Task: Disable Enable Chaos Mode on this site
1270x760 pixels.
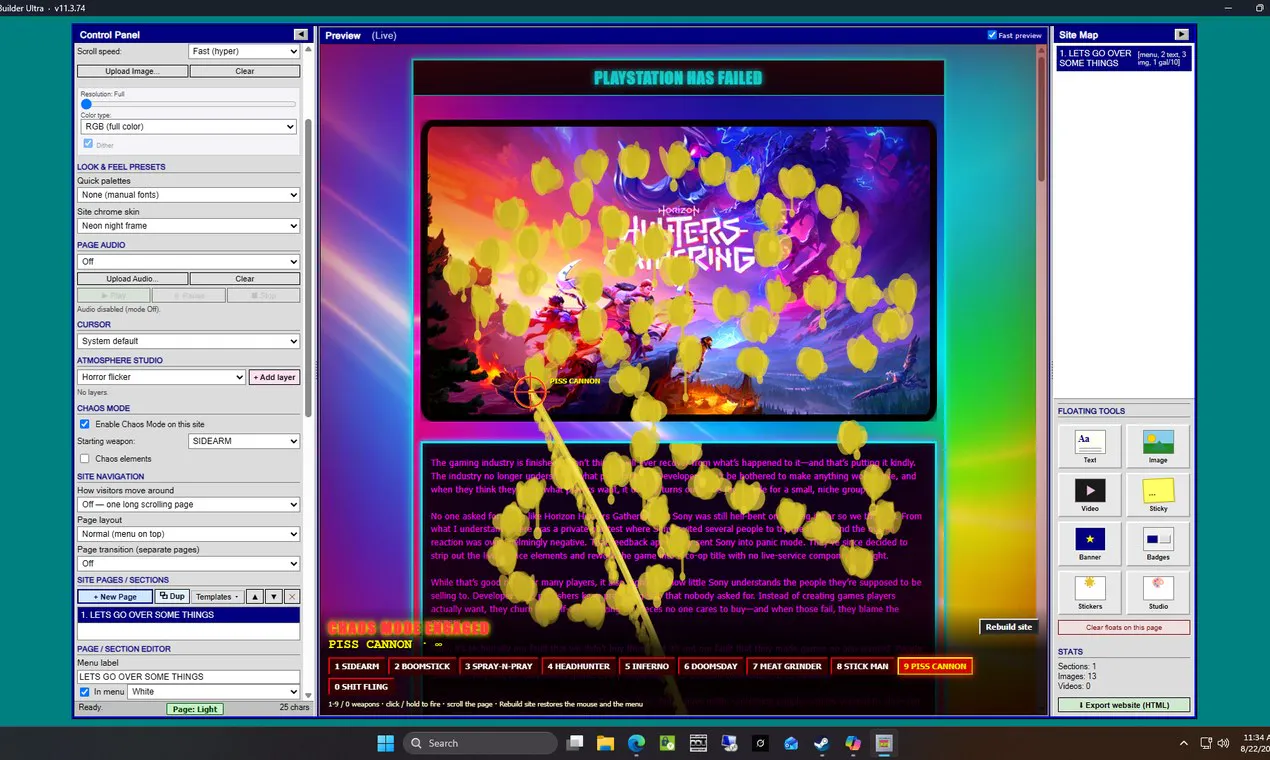Action: click(x=85, y=424)
